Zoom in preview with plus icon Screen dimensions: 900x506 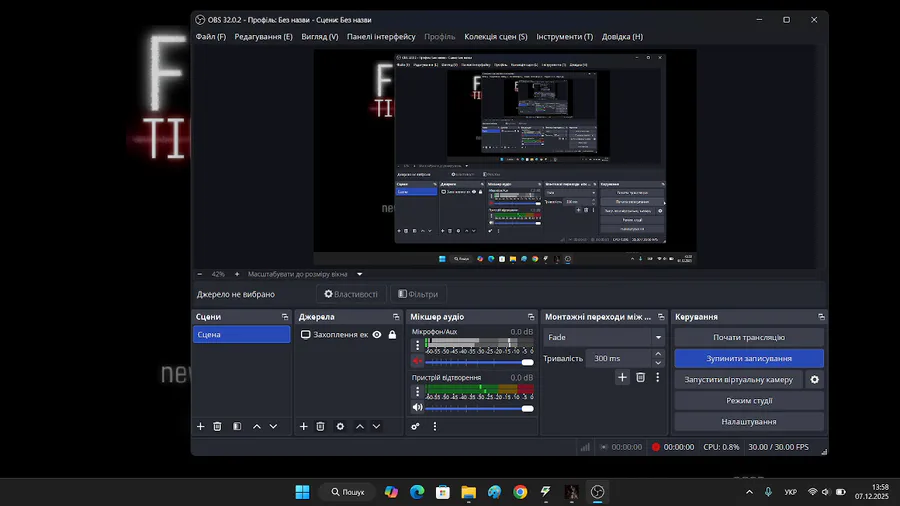pyautogui.click(x=236, y=274)
